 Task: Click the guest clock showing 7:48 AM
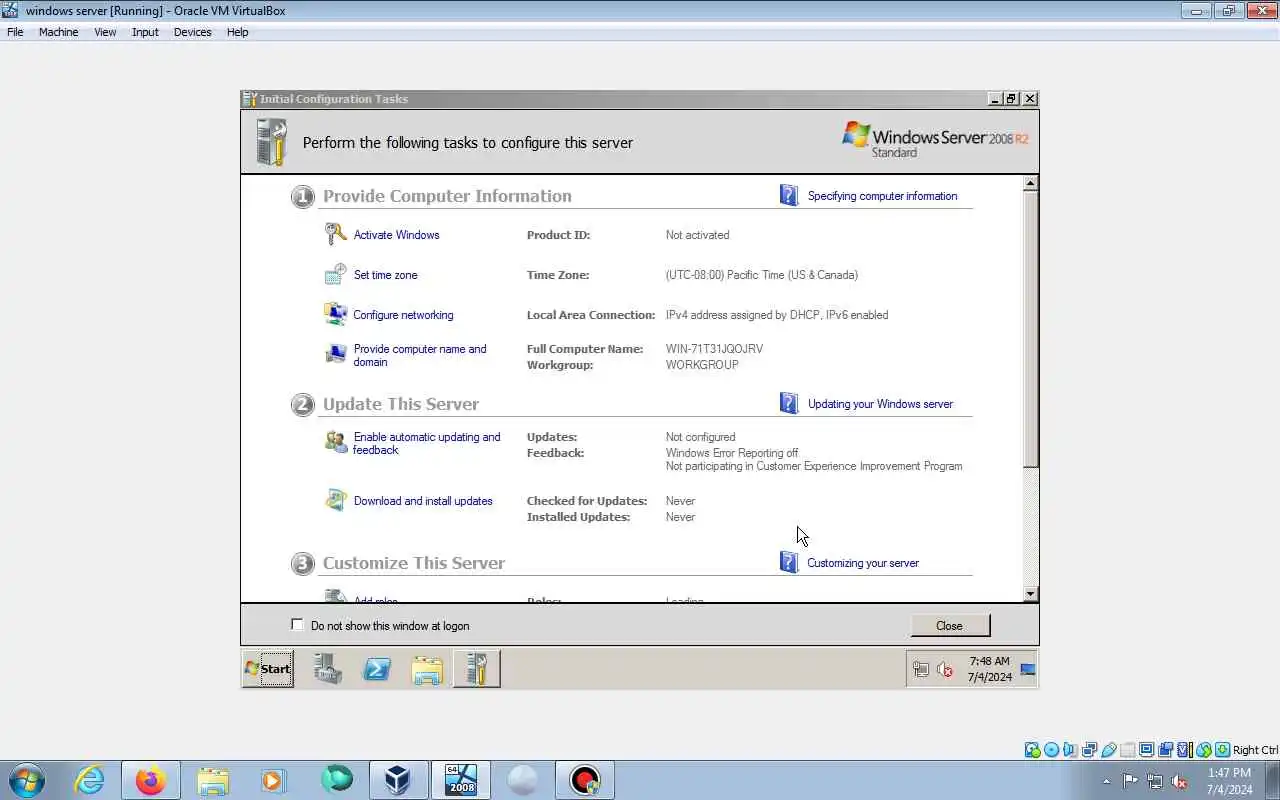point(990,669)
